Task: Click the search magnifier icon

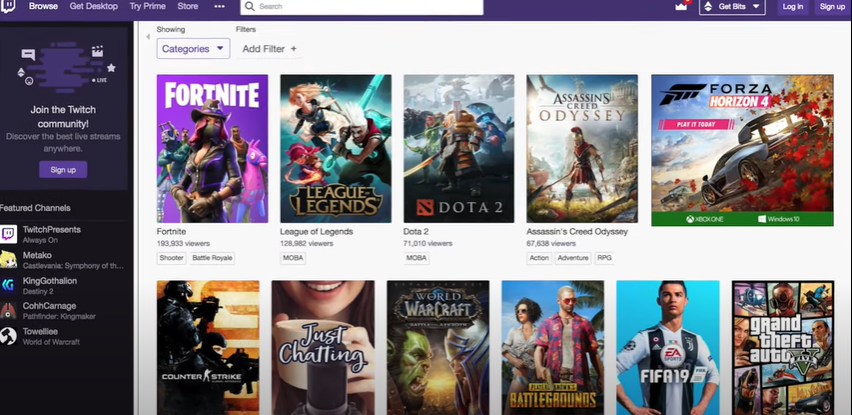Action: click(249, 7)
